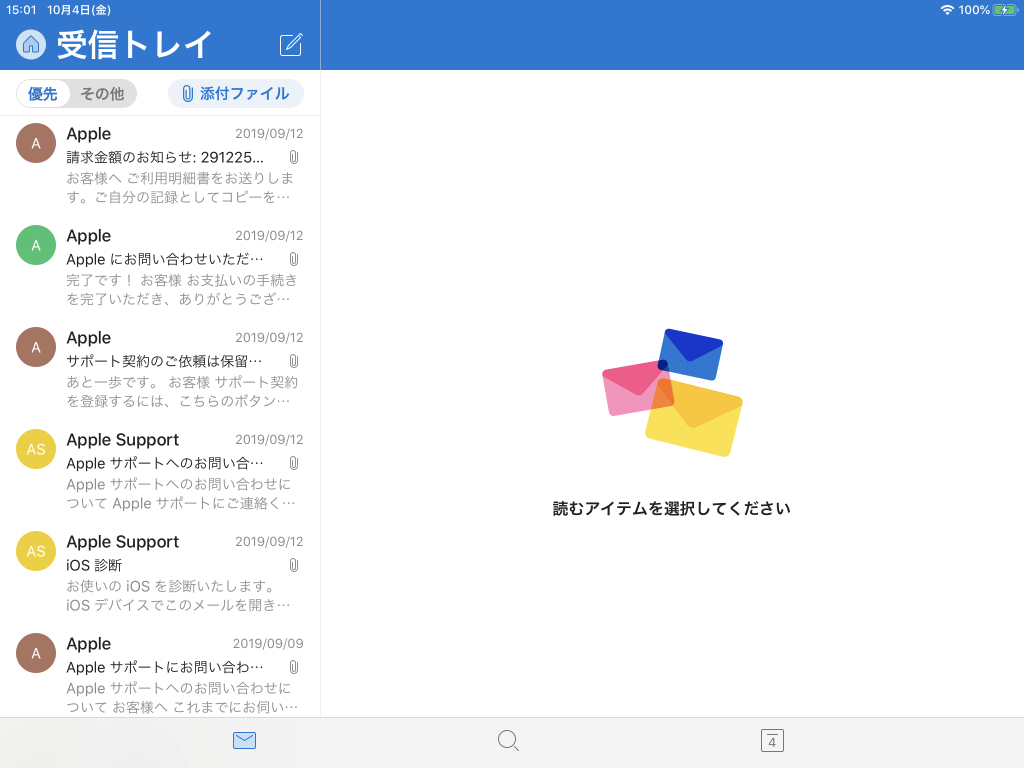Tap the battery indicator in status bar

click(1004, 10)
